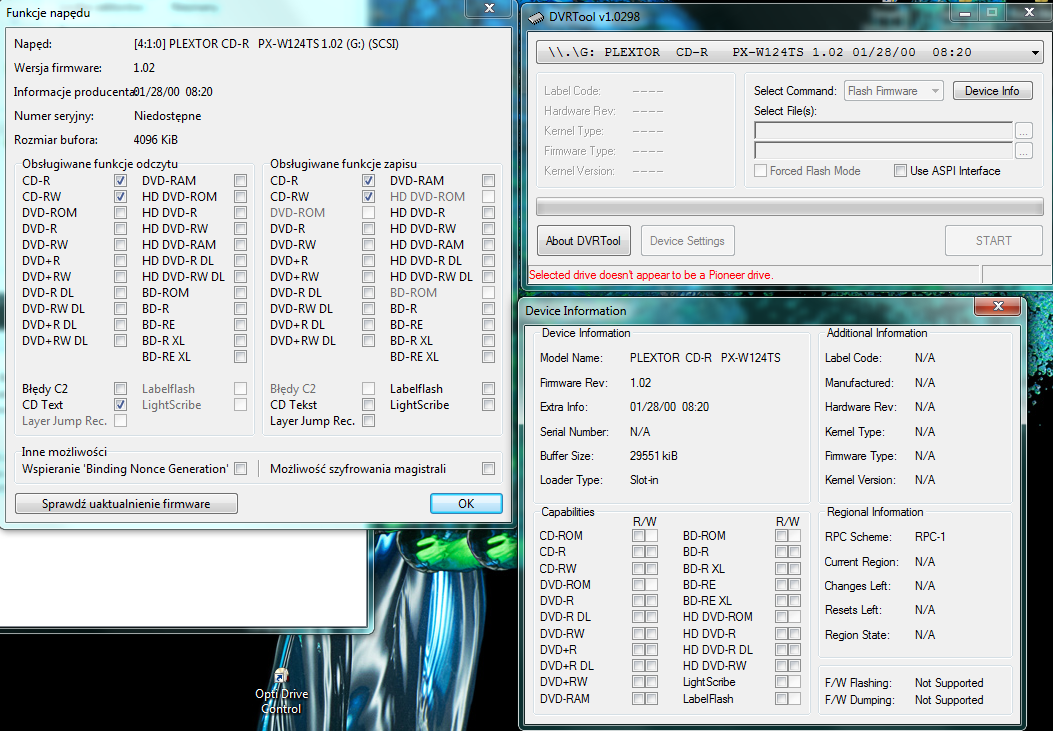Click the LabelFlash capability box in Device Information
The width and height of the screenshot is (1053, 731).
coord(781,699)
